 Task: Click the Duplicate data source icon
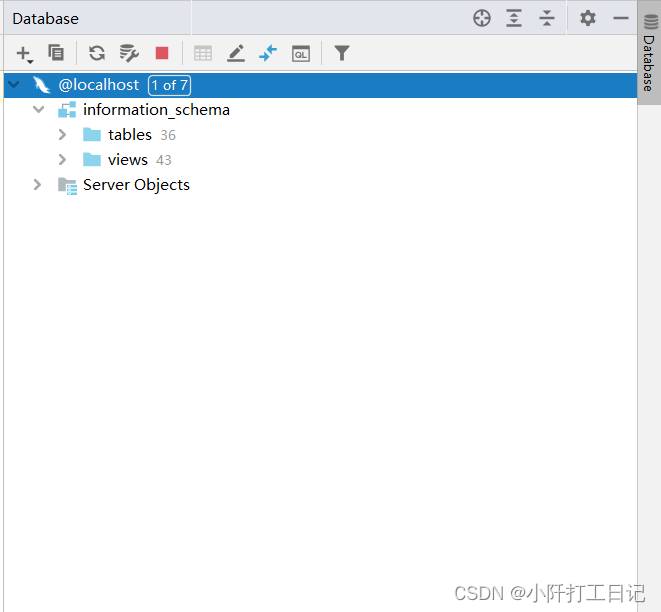pos(56,53)
